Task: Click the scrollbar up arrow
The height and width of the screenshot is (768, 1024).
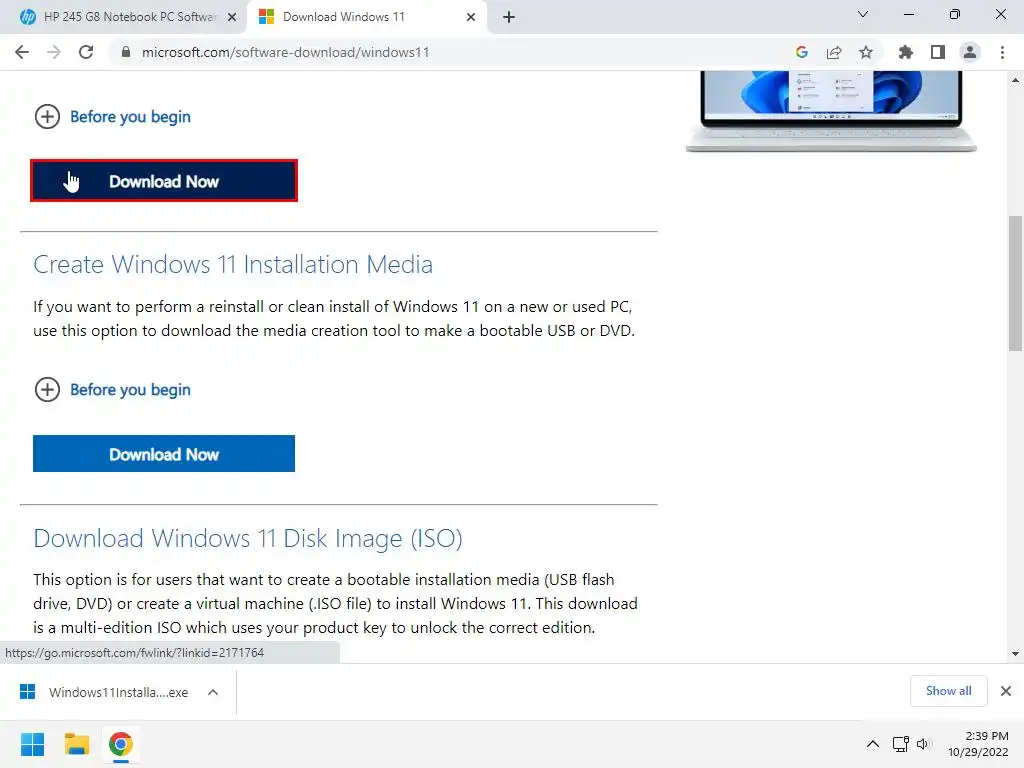Action: 1015,80
